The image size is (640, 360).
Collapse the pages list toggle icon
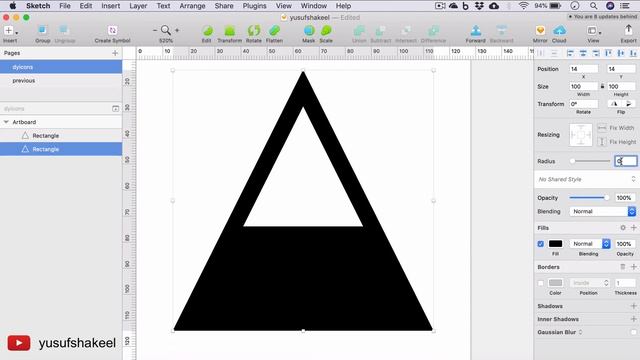116,109
